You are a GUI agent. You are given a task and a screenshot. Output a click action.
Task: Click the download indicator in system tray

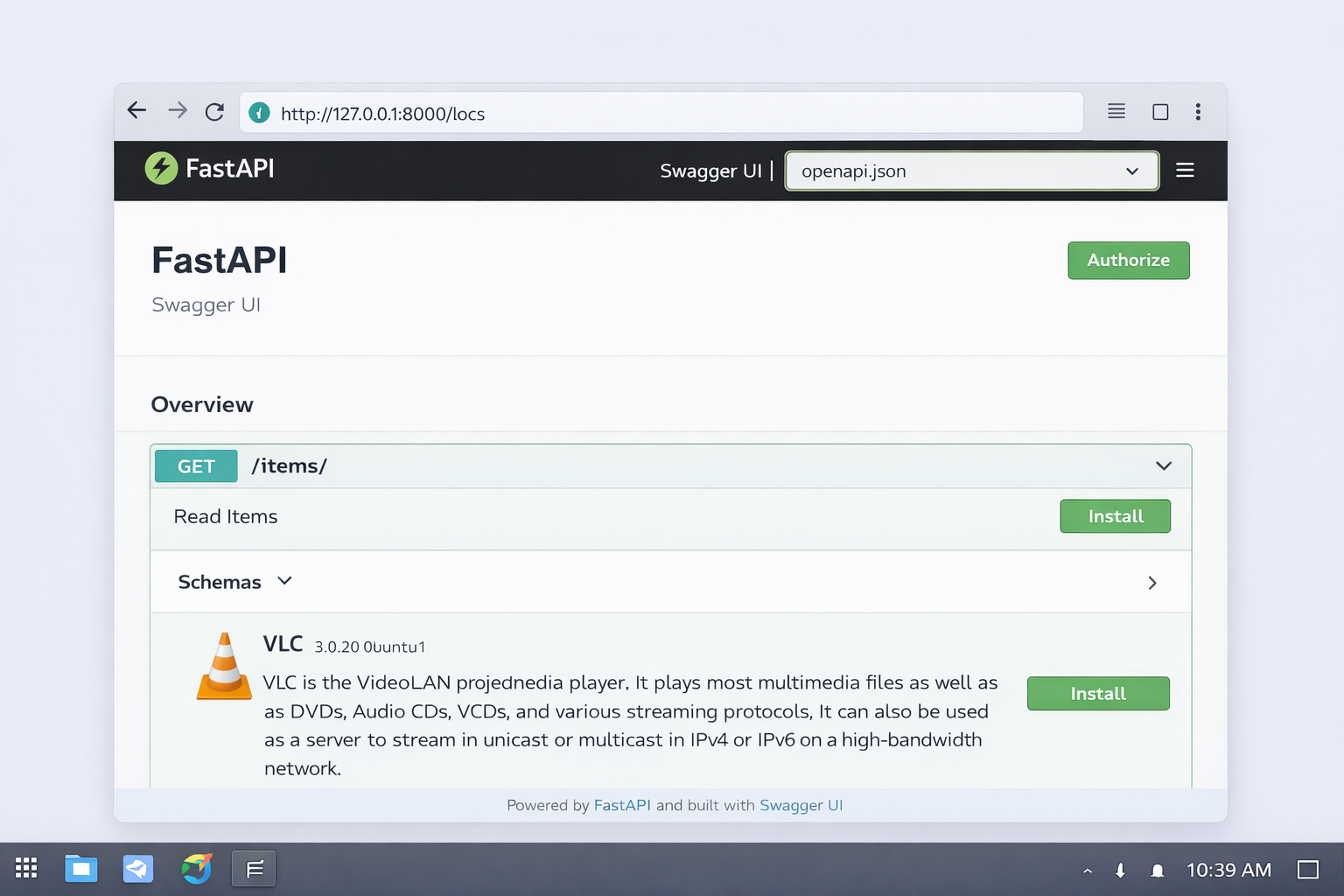[x=1120, y=871]
